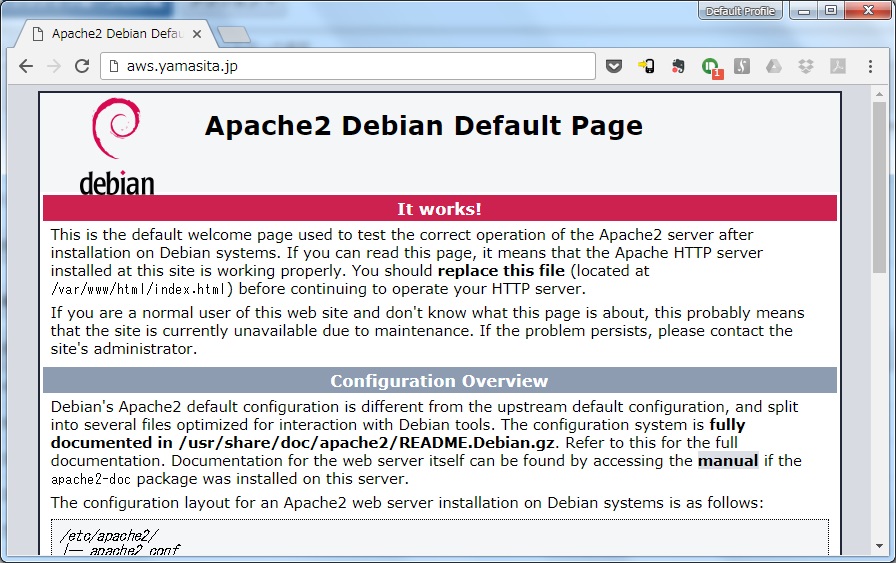Open Dropbox extension icon

(806, 66)
